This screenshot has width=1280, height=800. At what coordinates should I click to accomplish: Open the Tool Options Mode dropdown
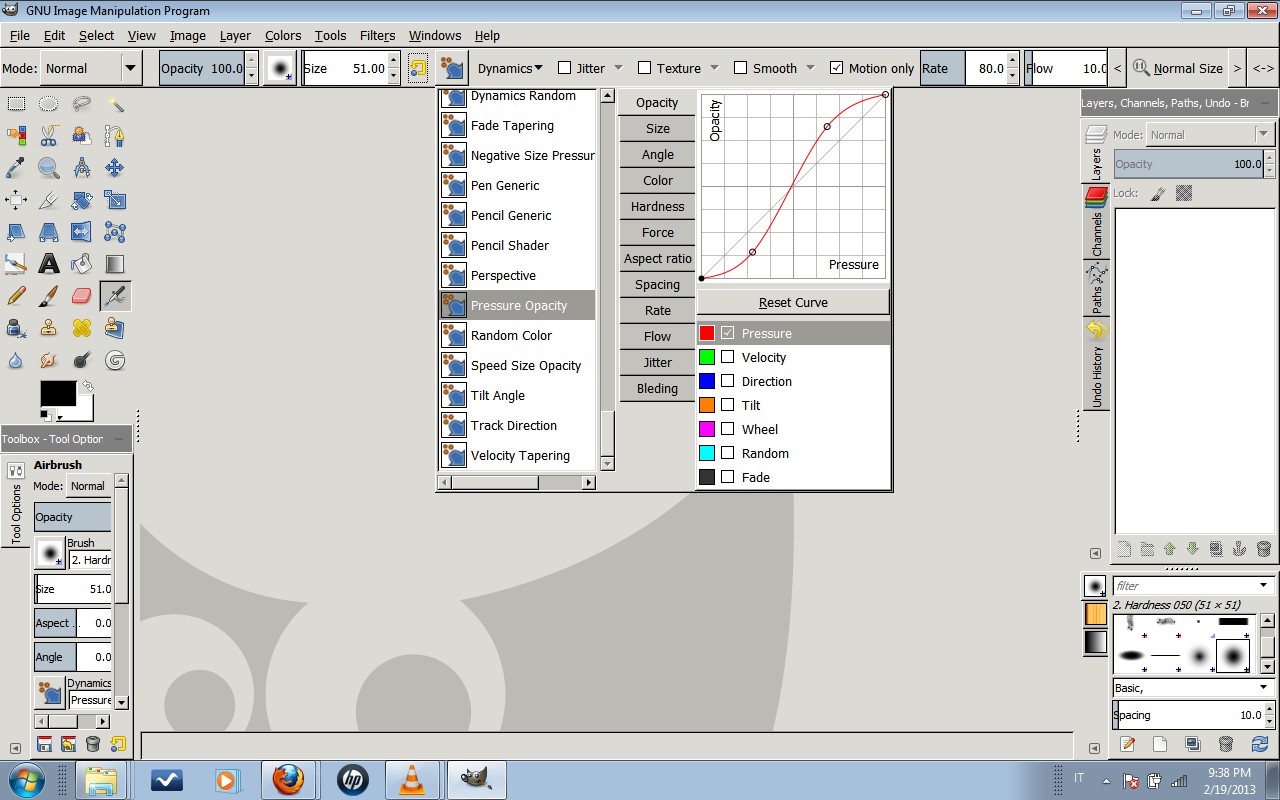(88, 486)
